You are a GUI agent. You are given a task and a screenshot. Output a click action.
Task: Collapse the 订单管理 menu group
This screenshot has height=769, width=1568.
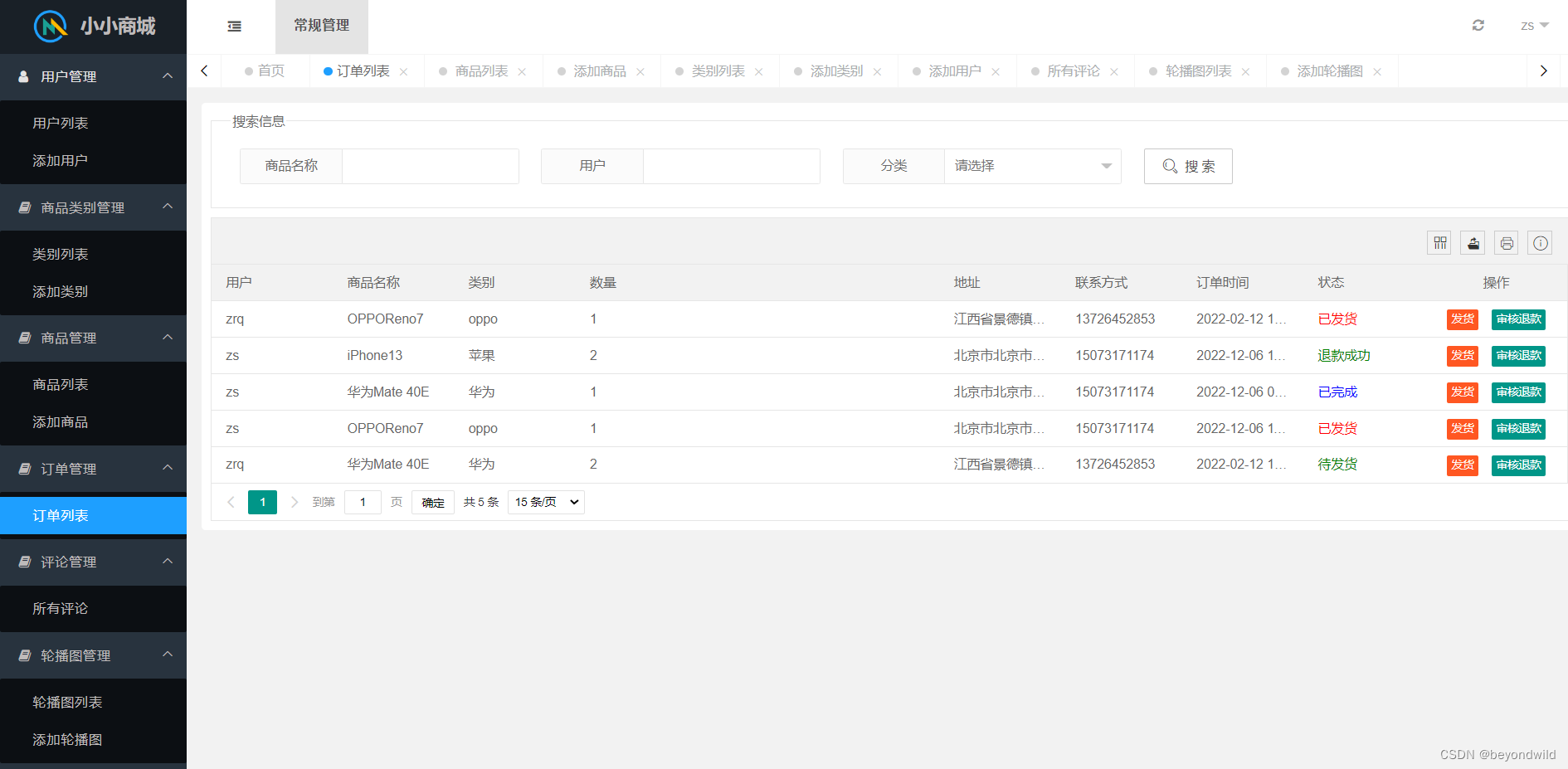(x=93, y=469)
